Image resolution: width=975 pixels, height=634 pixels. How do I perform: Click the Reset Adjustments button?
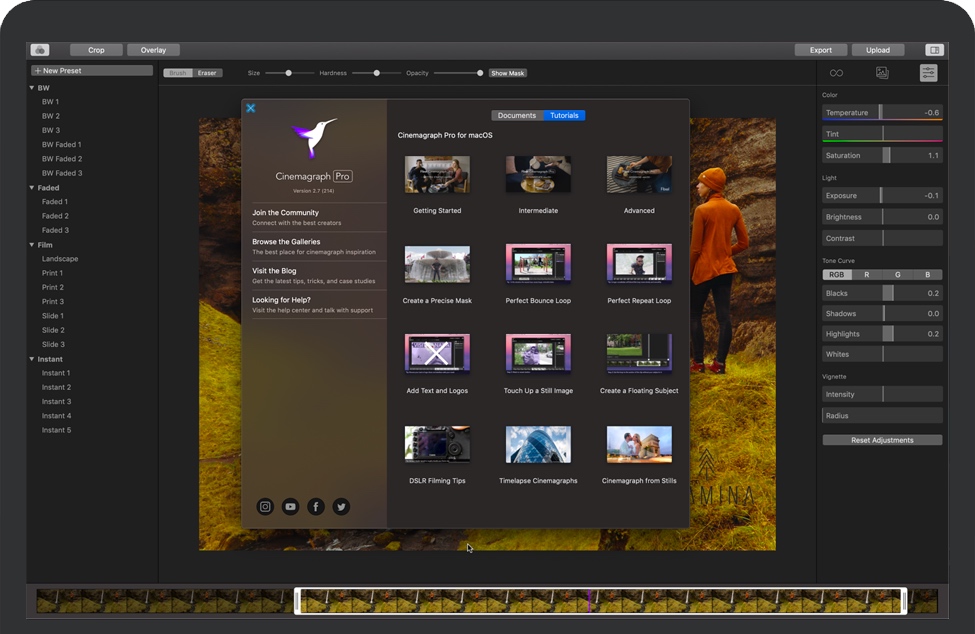coord(882,440)
